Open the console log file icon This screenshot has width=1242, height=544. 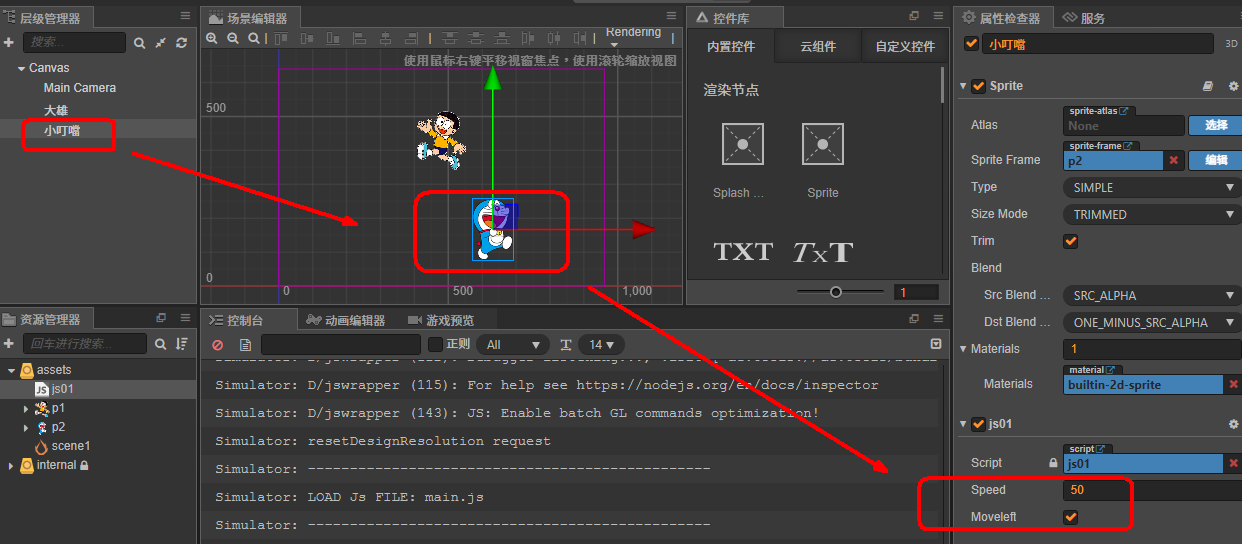click(x=245, y=344)
